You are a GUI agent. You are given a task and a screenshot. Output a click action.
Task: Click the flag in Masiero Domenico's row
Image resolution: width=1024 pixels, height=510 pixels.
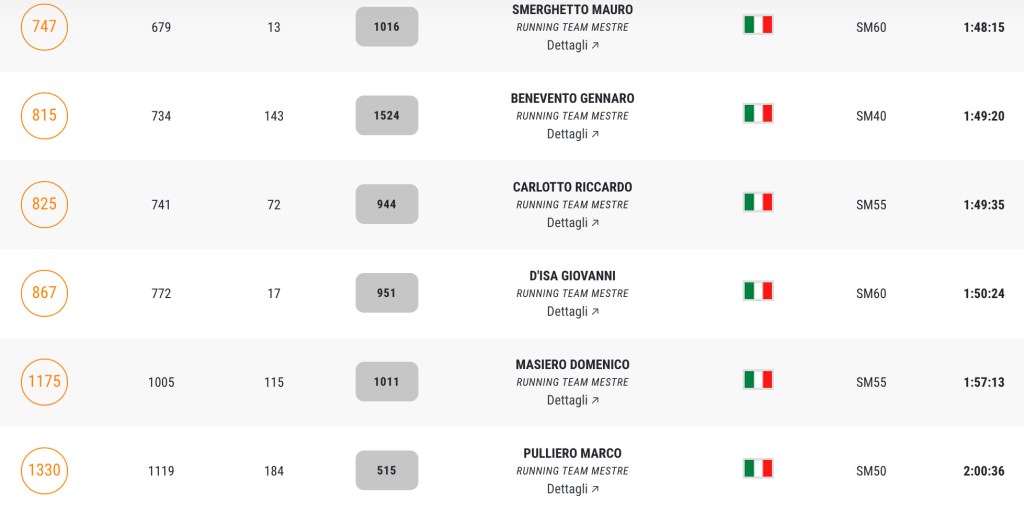point(758,380)
